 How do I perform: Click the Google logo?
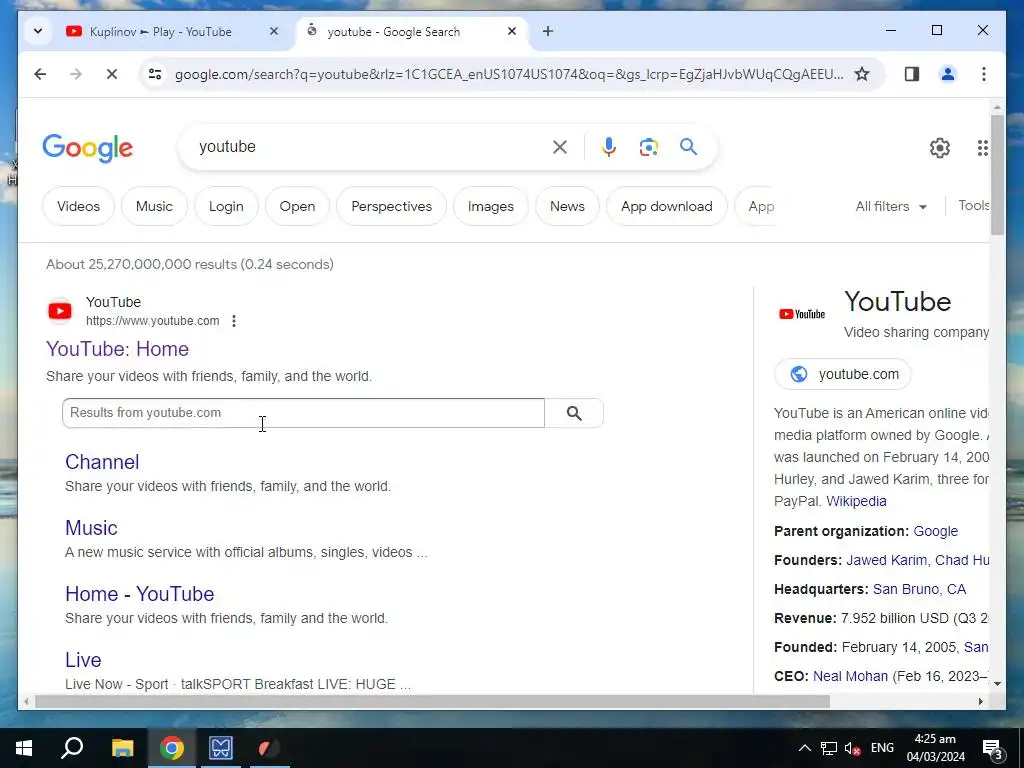point(88,148)
